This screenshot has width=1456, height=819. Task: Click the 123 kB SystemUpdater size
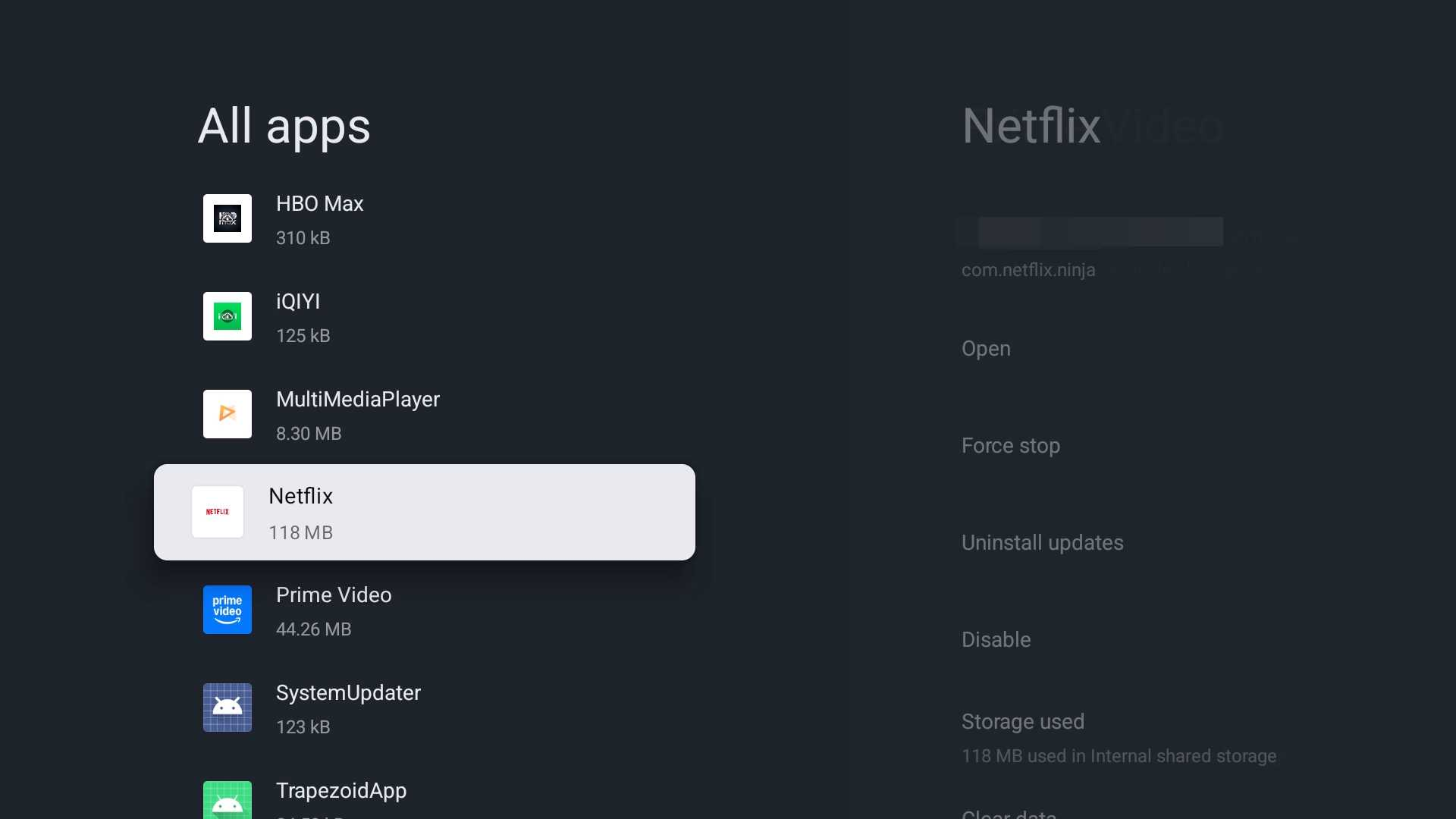303,727
